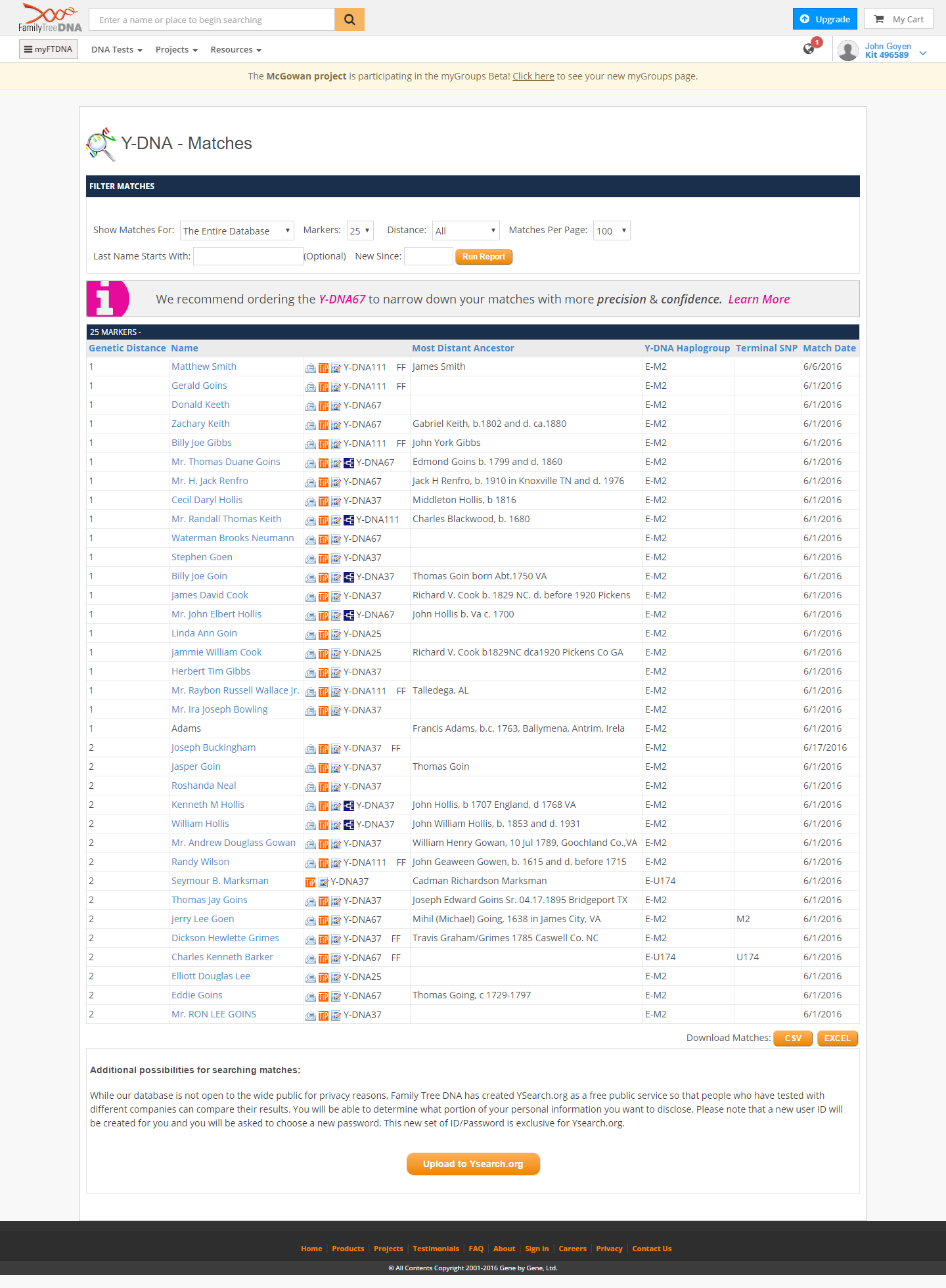
Task: Click the email icon for Matthew Smith
Action: [x=310, y=368]
